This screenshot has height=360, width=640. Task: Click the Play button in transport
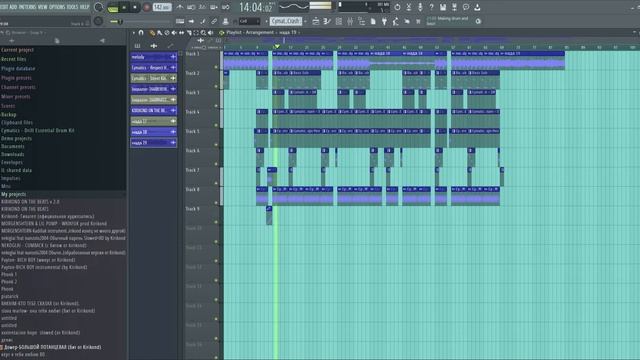[x=124, y=7]
